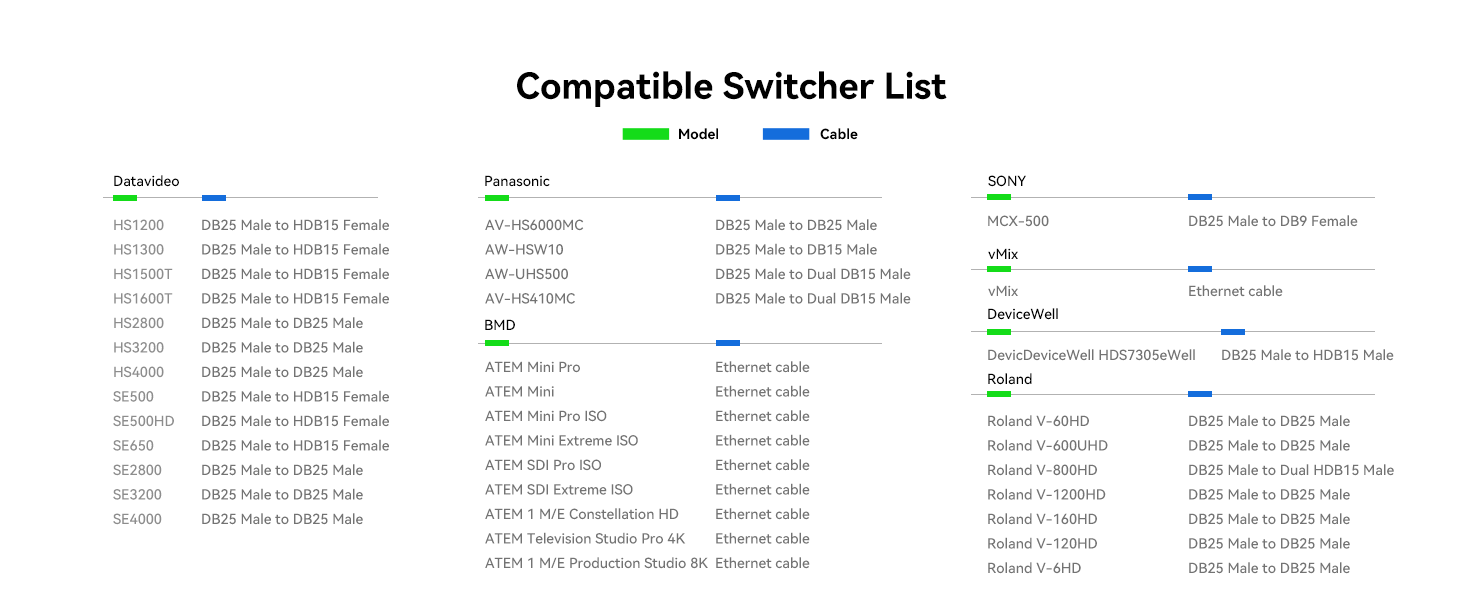
Task: Click DB25 Male to DB9 Female cable text
Action: point(1272,221)
